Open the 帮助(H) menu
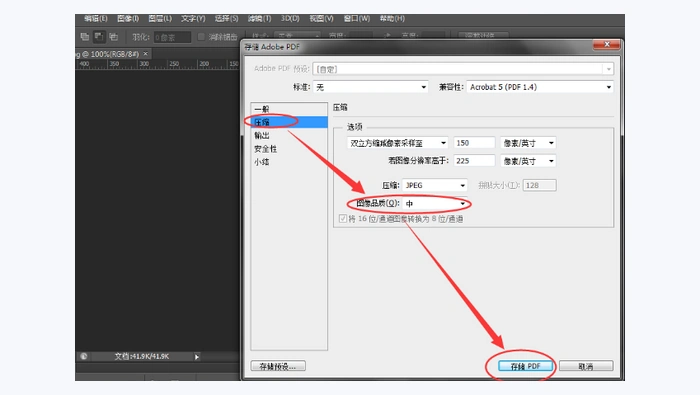The height and width of the screenshot is (395, 700). [x=392, y=18]
